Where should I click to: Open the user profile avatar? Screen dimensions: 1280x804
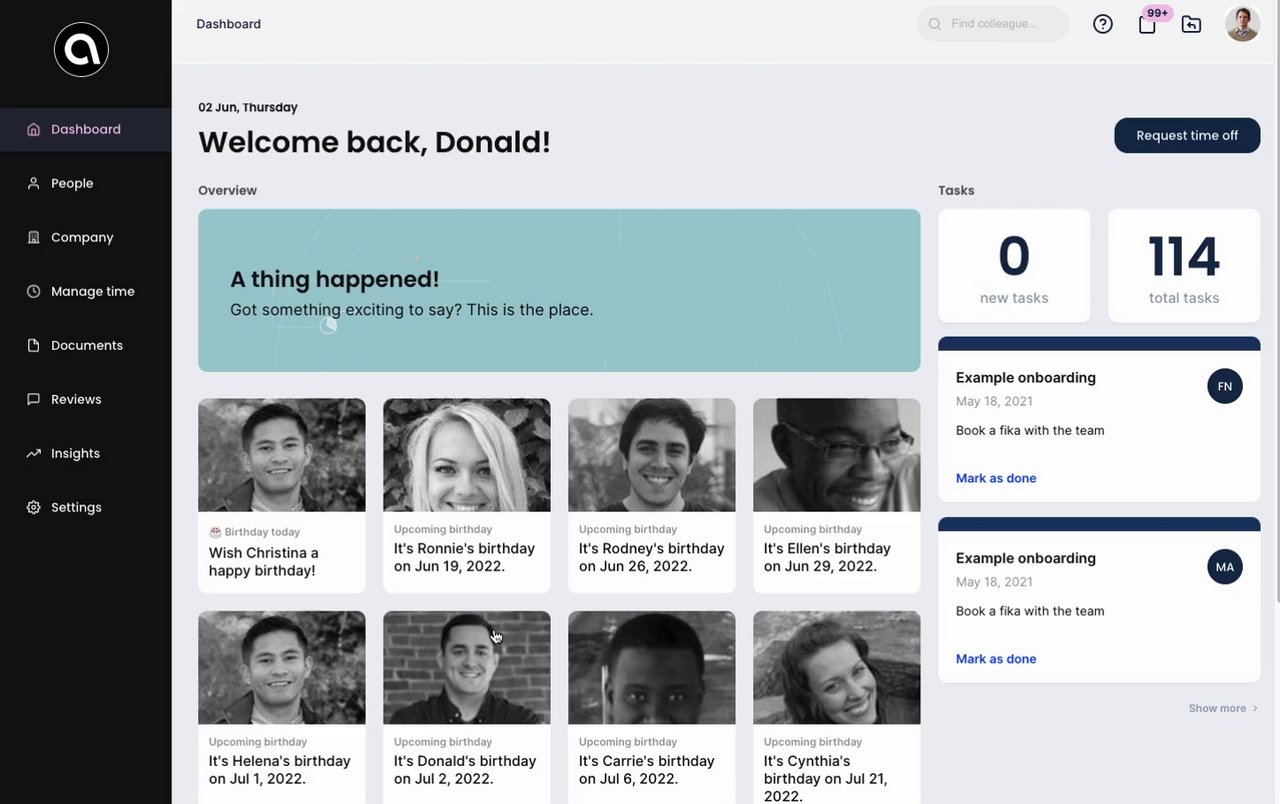tap(1242, 24)
